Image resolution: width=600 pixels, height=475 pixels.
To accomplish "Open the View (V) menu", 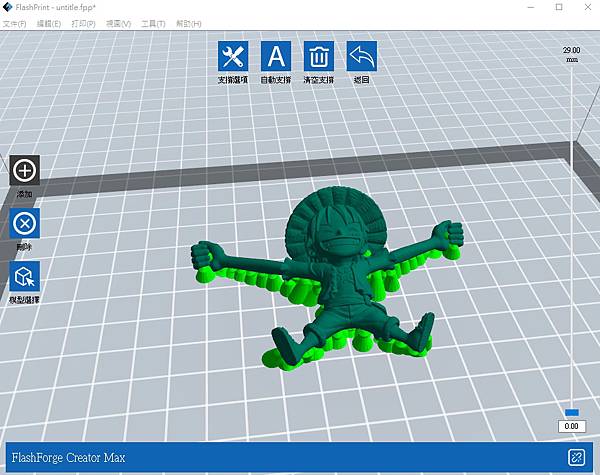I will pos(118,24).
